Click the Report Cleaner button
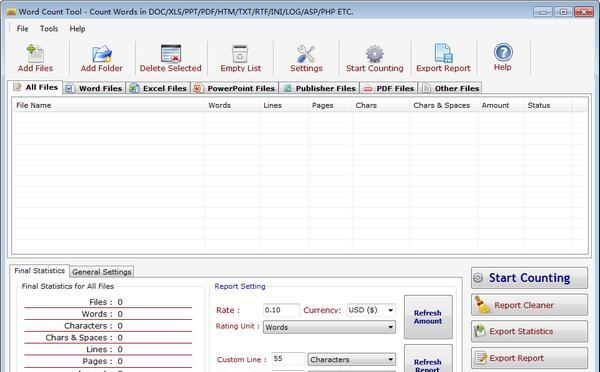Viewport: 600px width, 372px height. point(529,305)
